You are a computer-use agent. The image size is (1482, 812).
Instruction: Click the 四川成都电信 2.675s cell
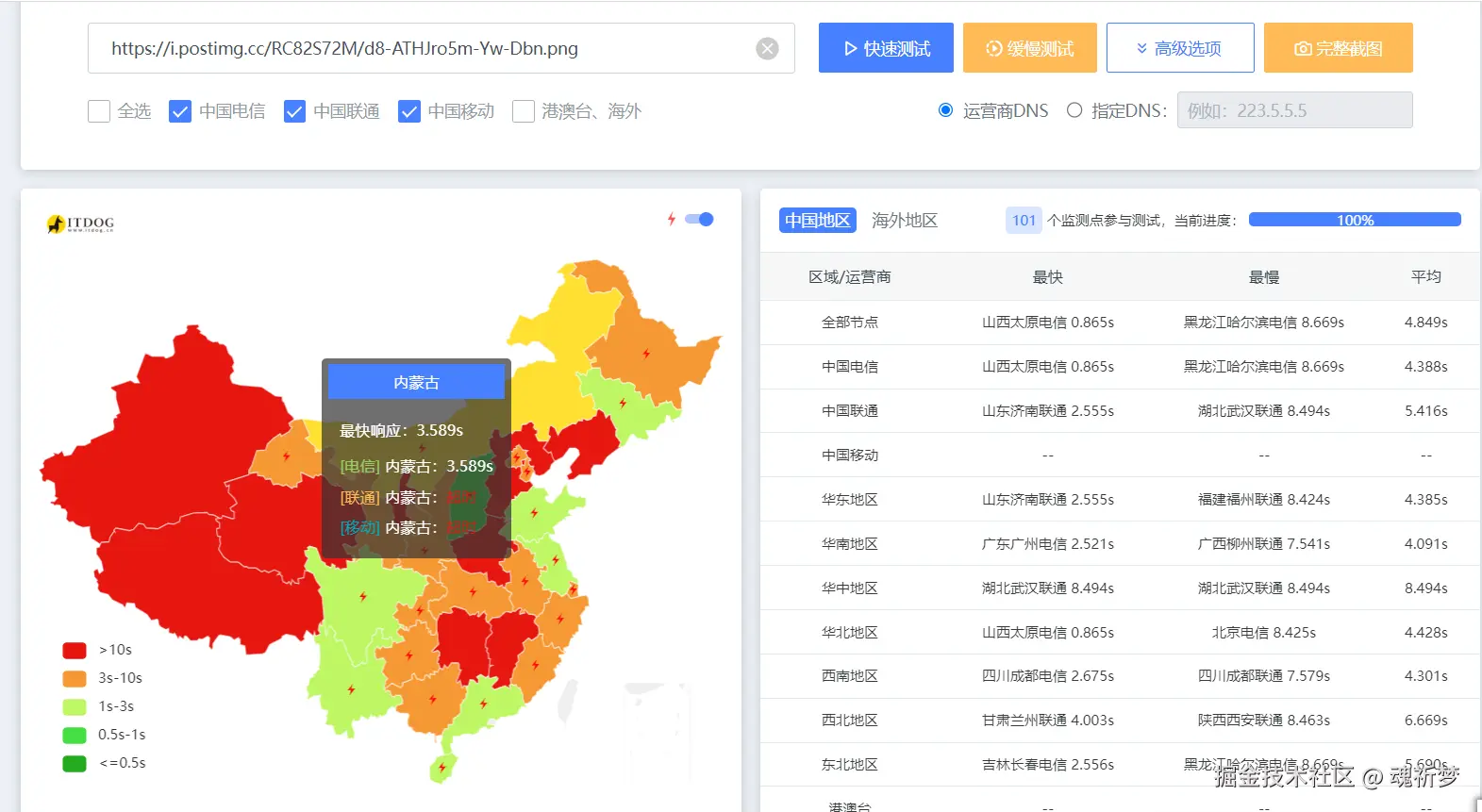tap(1047, 676)
